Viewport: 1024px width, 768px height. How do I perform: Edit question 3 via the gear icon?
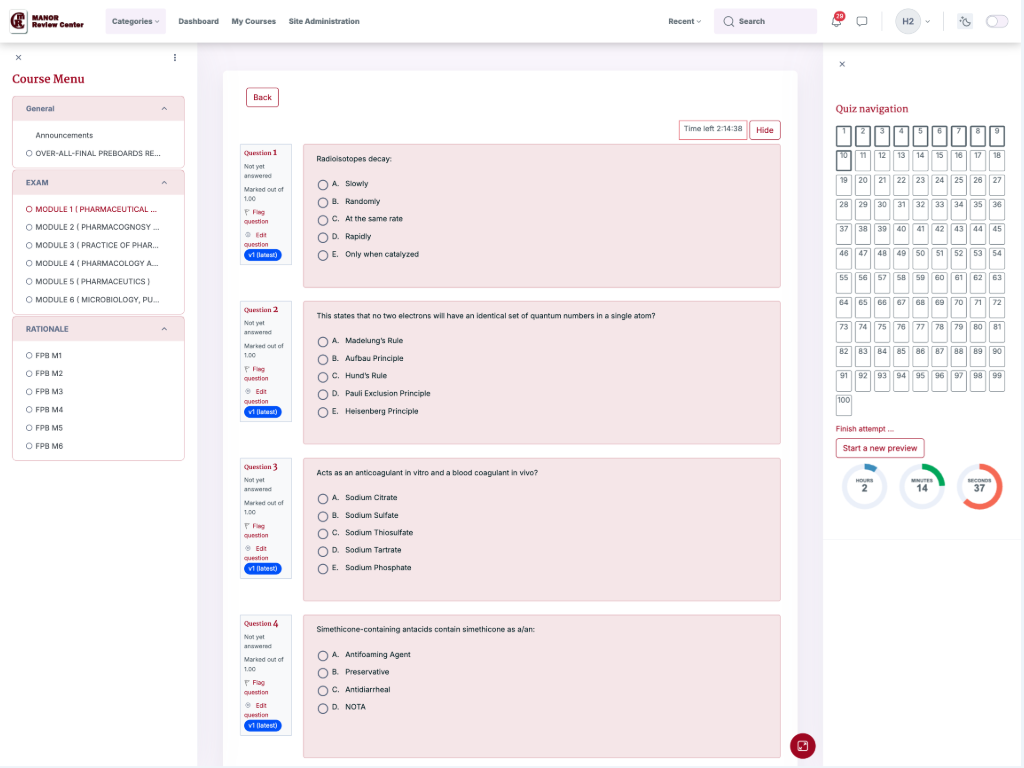[x=249, y=549]
